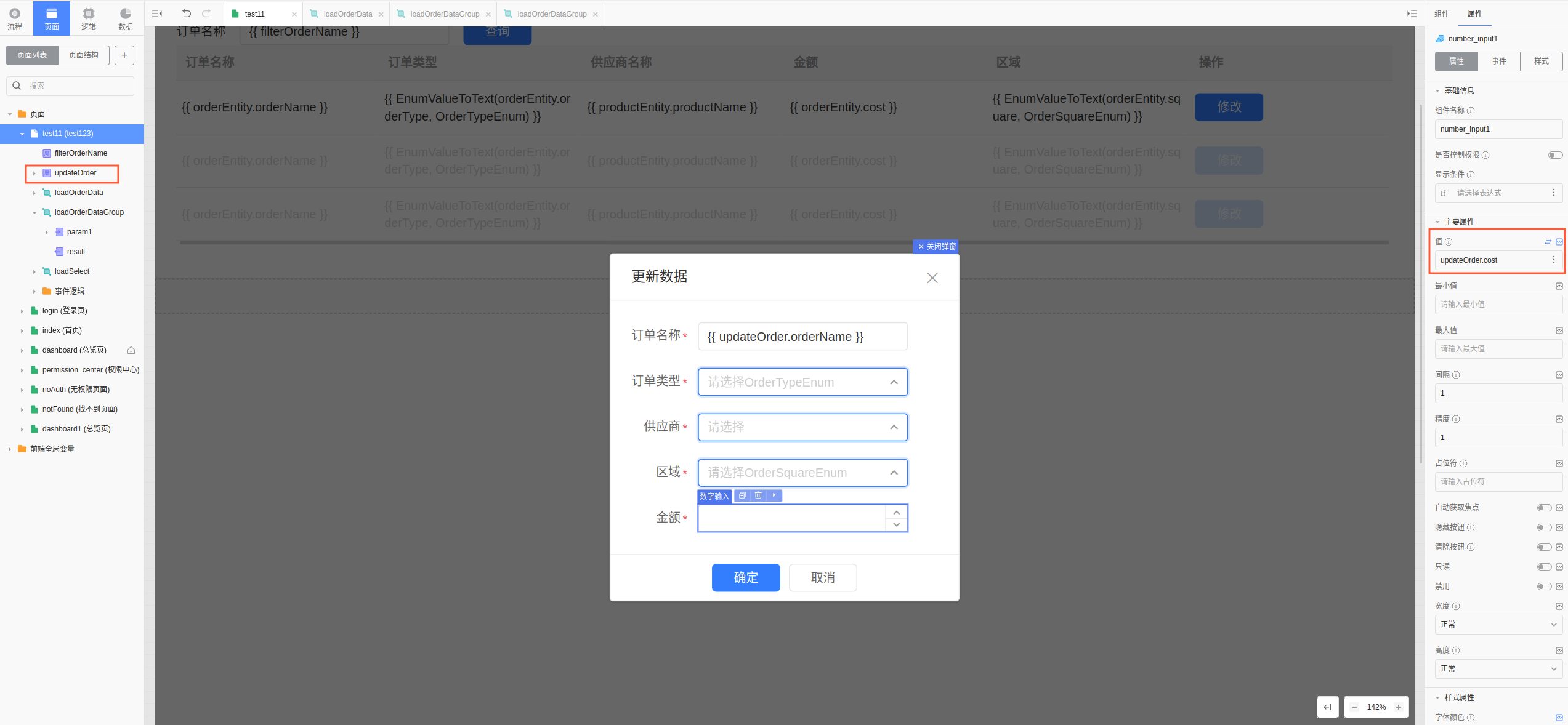Copy the selected 数字输入 component
The width and height of the screenshot is (1568, 725).
coord(742,495)
